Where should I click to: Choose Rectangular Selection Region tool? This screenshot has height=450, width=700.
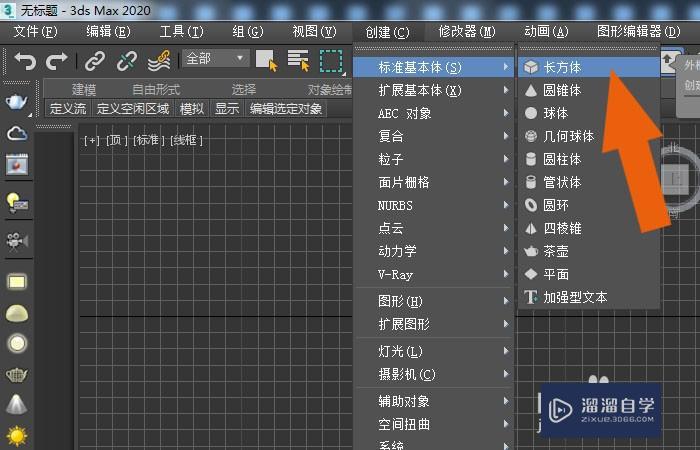(x=331, y=61)
